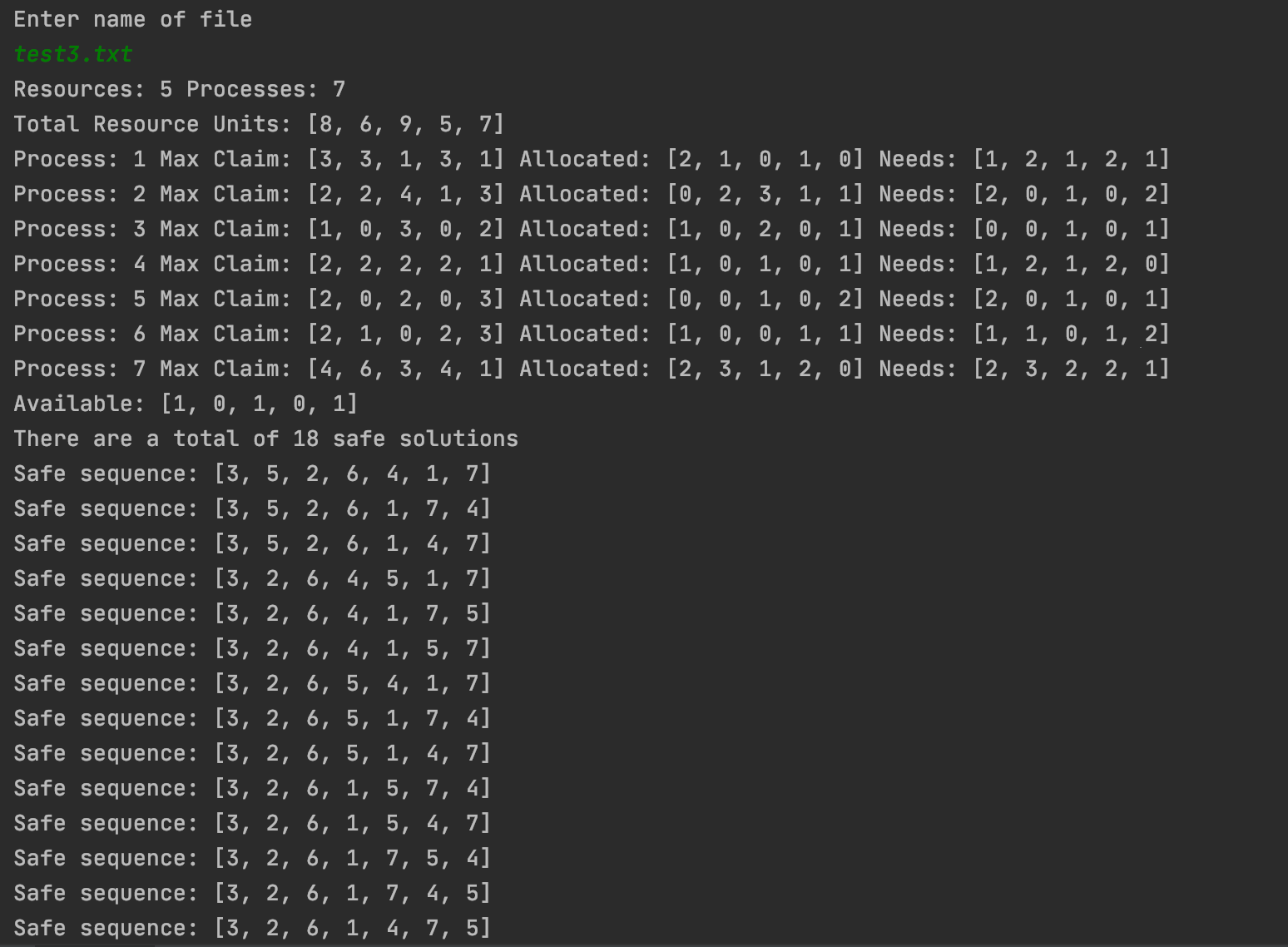Image resolution: width=1288 pixels, height=947 pixels.
Task: Click the Process 4 output line
Action: (x=592, y=264)
